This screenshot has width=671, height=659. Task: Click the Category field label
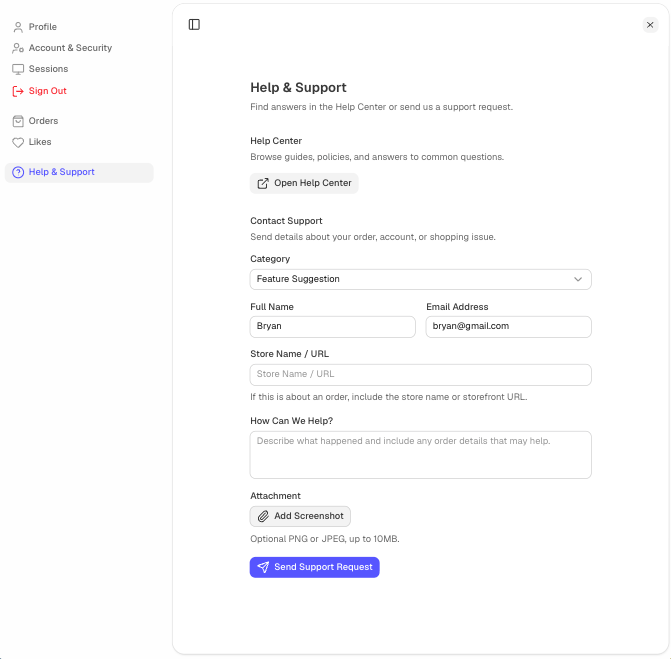(x=270, y=259)
